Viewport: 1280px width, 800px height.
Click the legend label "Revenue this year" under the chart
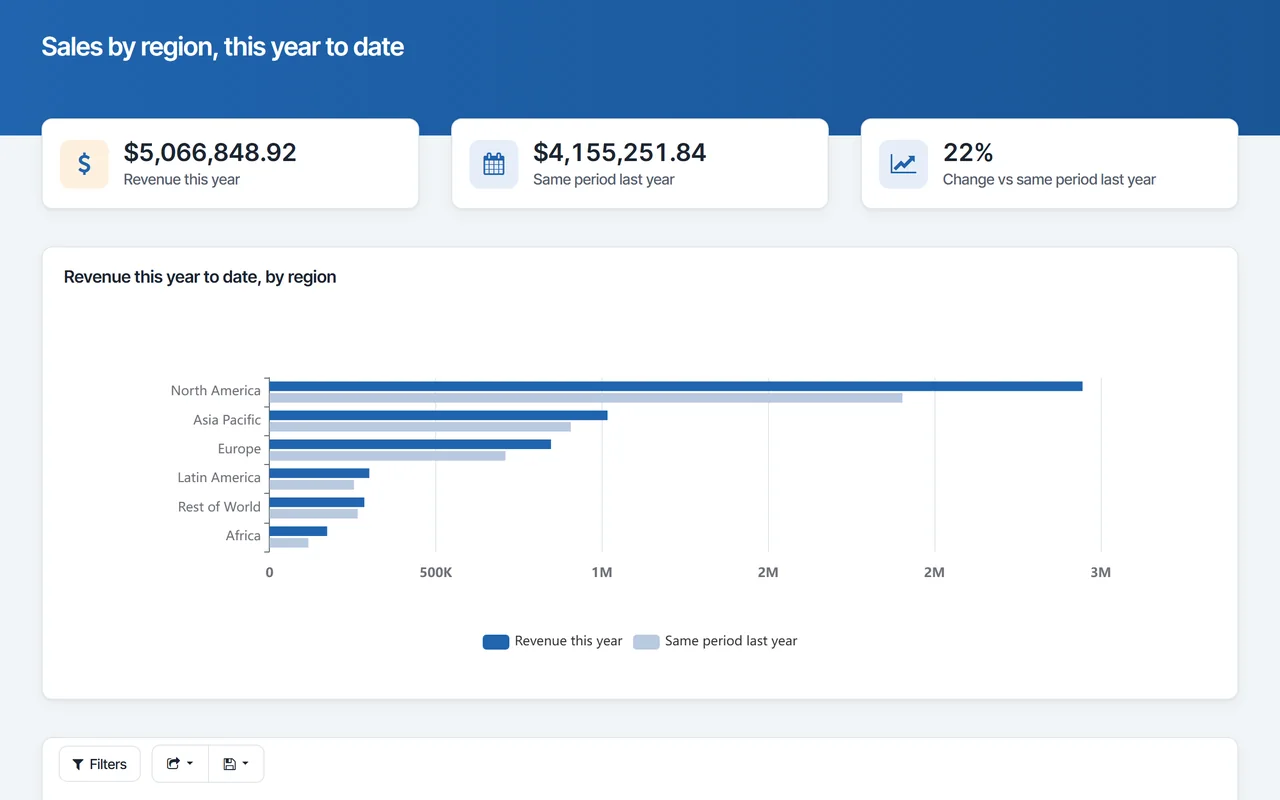tap(568, 641)
